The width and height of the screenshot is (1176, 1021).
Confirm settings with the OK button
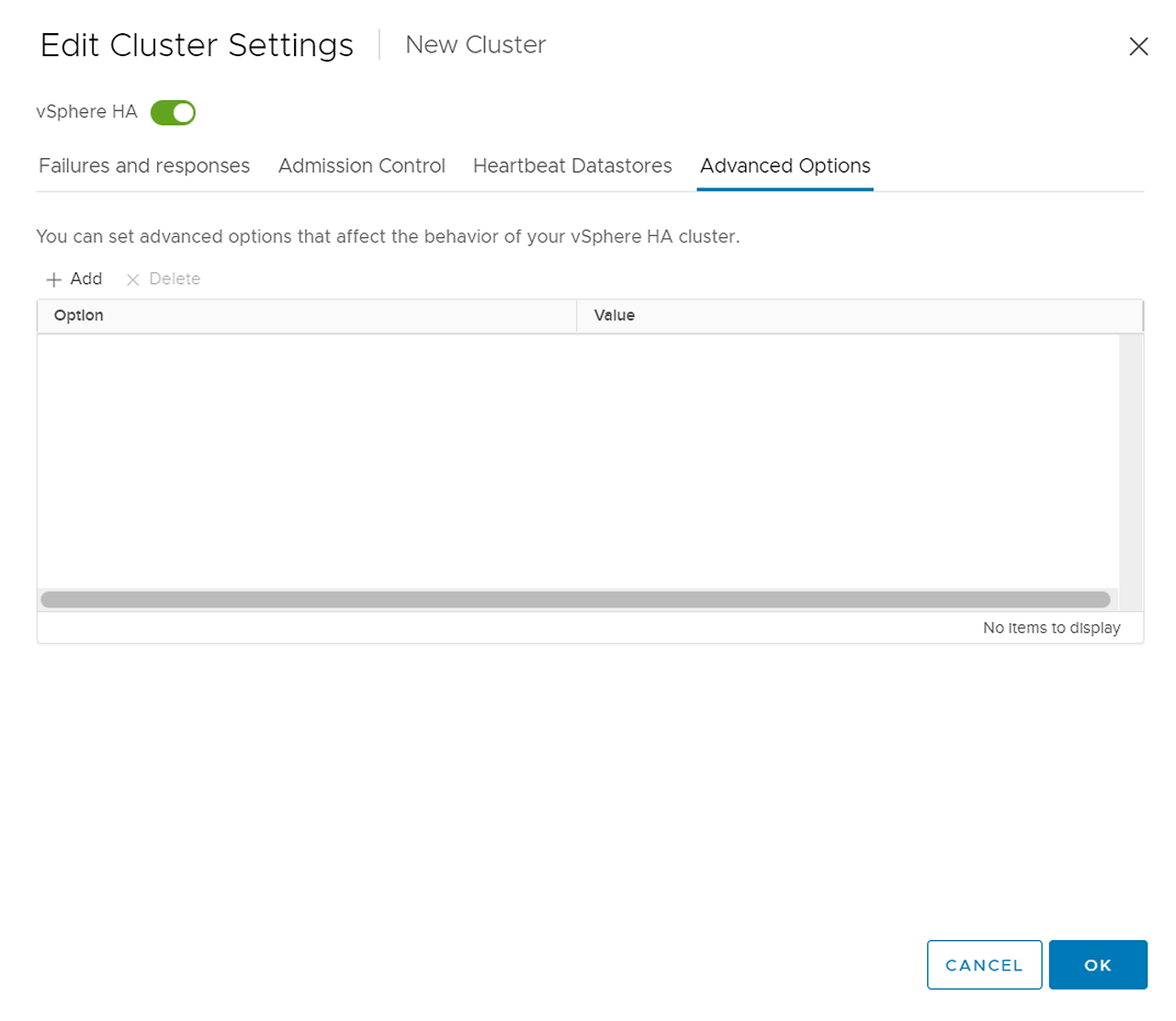pyautogui.click(x=1098, y=965)
